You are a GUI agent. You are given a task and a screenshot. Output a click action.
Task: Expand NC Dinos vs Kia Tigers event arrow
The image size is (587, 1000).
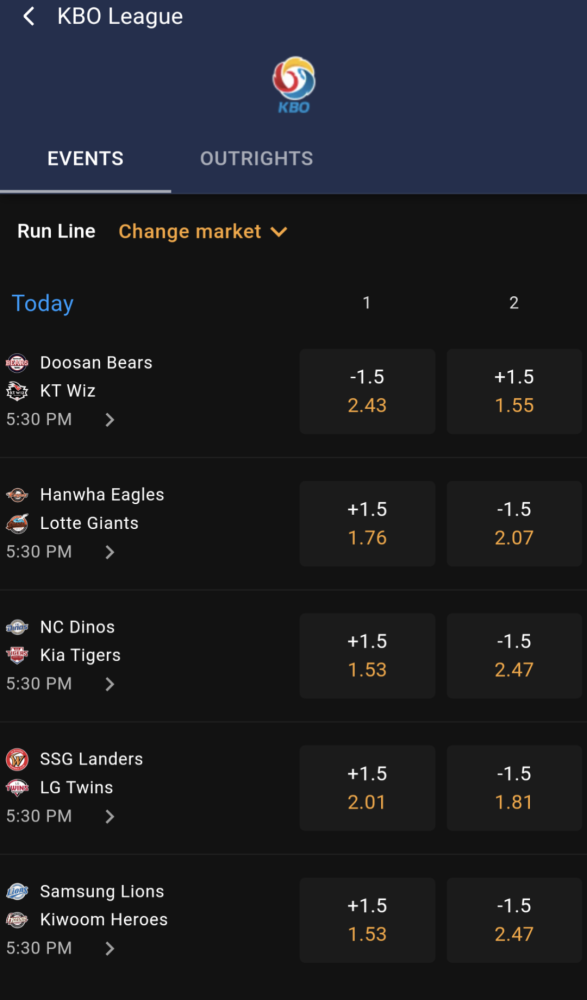click(x=110, y=684)
